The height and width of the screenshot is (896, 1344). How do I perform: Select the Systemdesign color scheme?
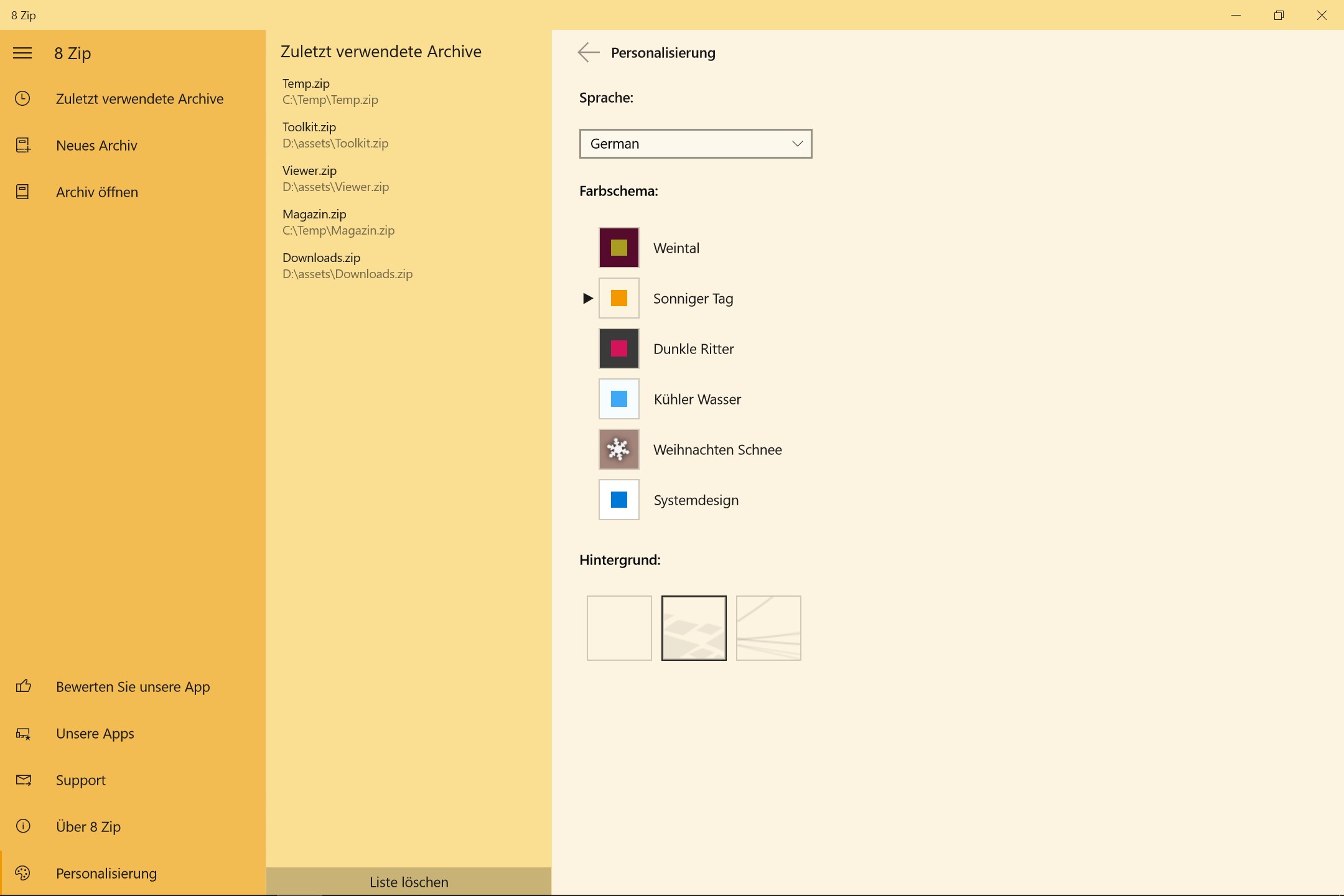(x=618, y=500)
